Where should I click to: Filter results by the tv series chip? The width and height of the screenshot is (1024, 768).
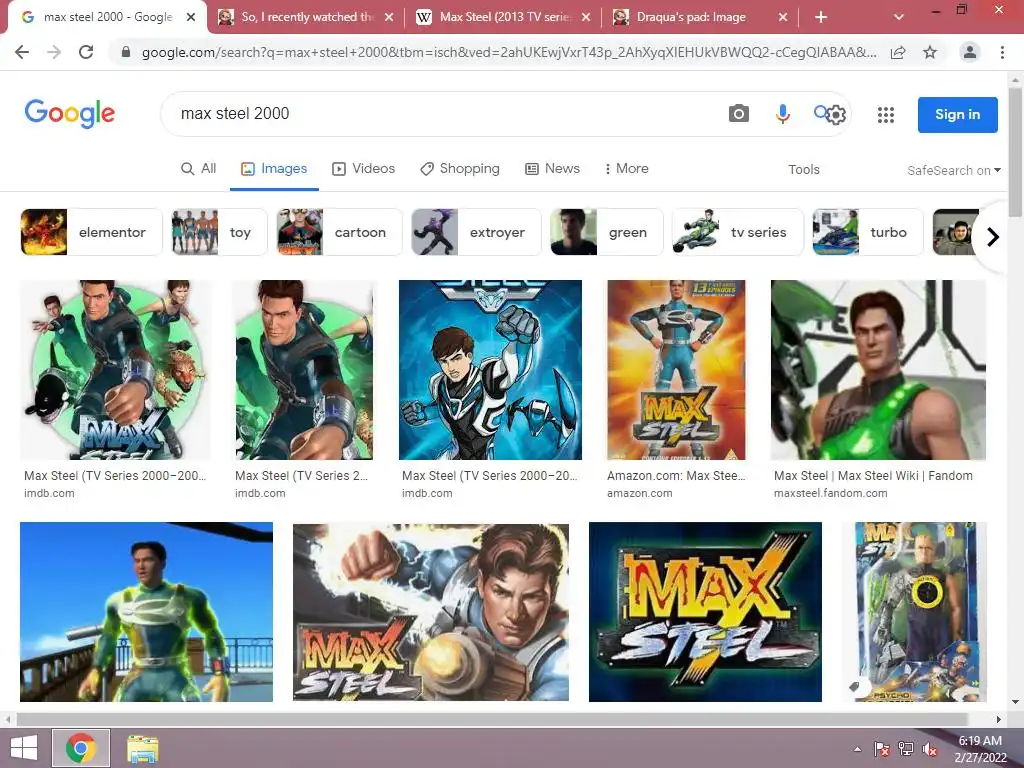coord(738,232)
